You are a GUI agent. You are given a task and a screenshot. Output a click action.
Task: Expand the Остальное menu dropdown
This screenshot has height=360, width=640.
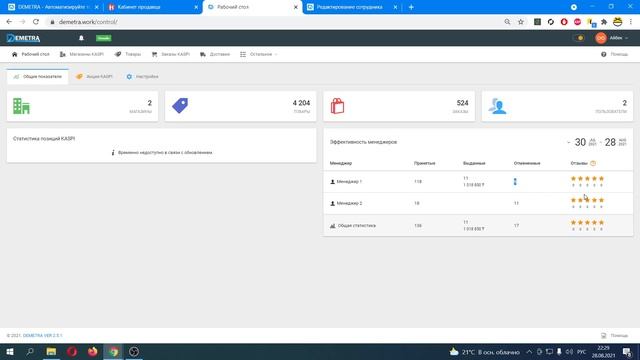click(x=259, y=54)
